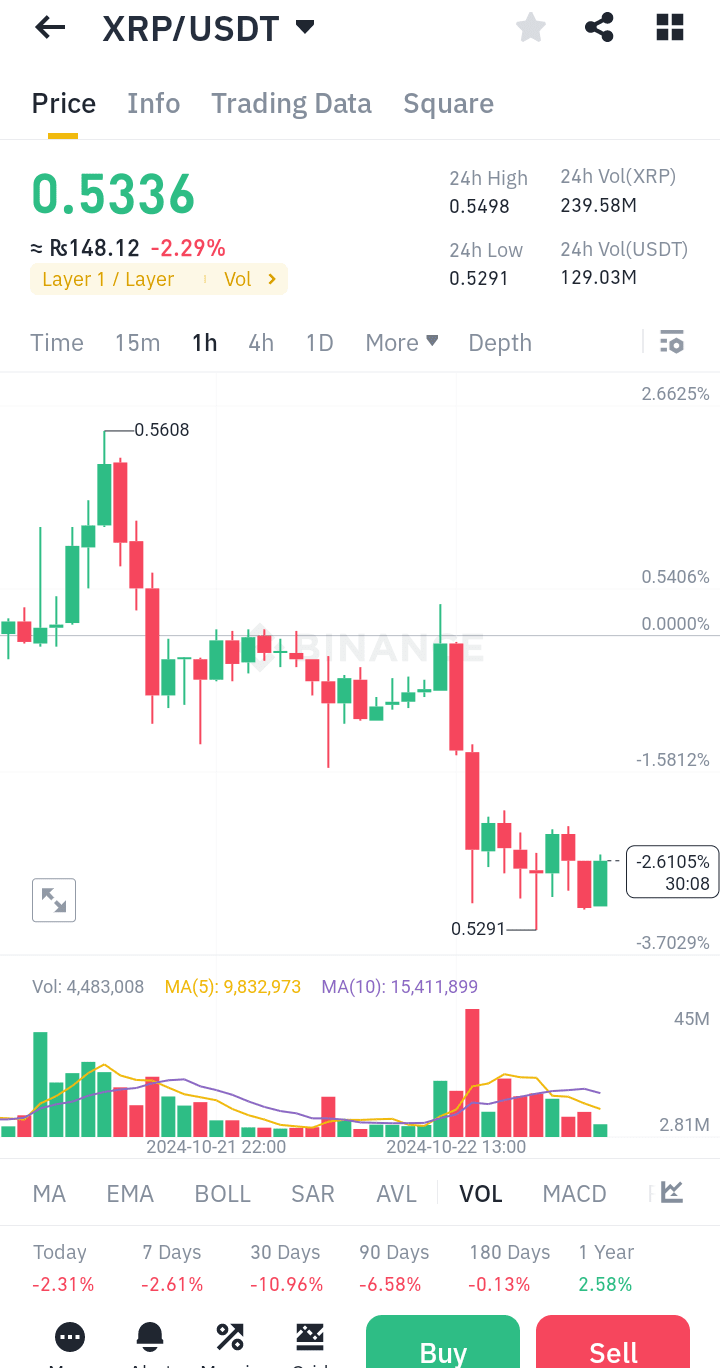Open chart settings icon beside Depth

(672, 342)
